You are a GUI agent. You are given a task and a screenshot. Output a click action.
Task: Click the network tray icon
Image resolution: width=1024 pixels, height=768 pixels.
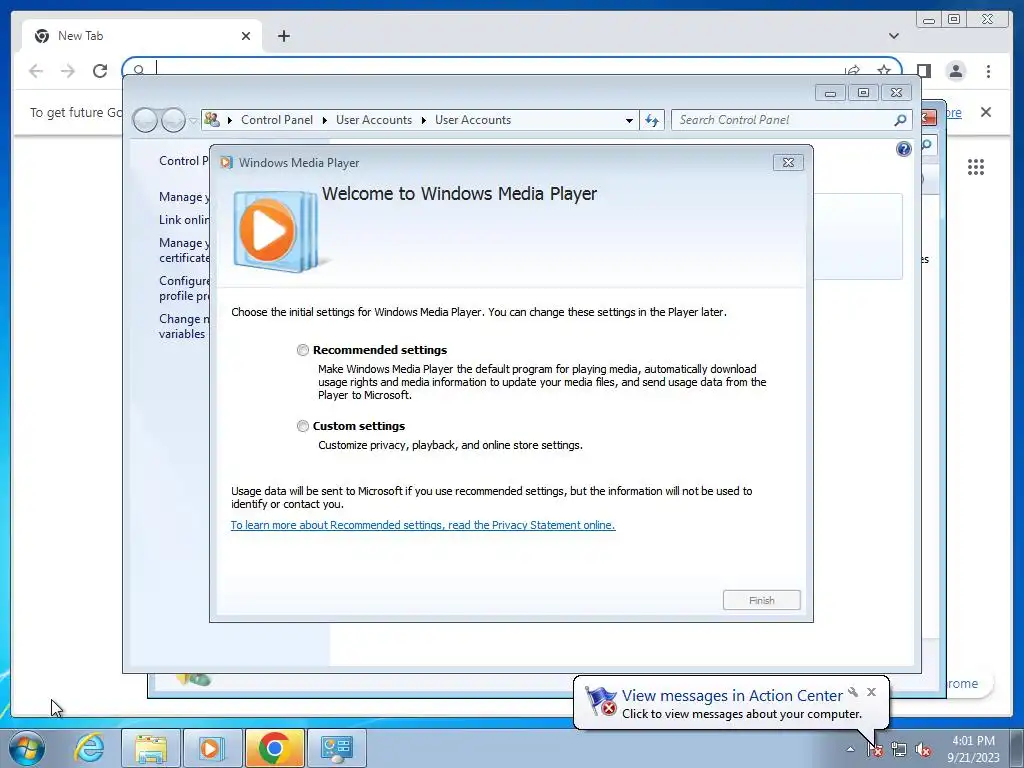[x=899, y=750]
